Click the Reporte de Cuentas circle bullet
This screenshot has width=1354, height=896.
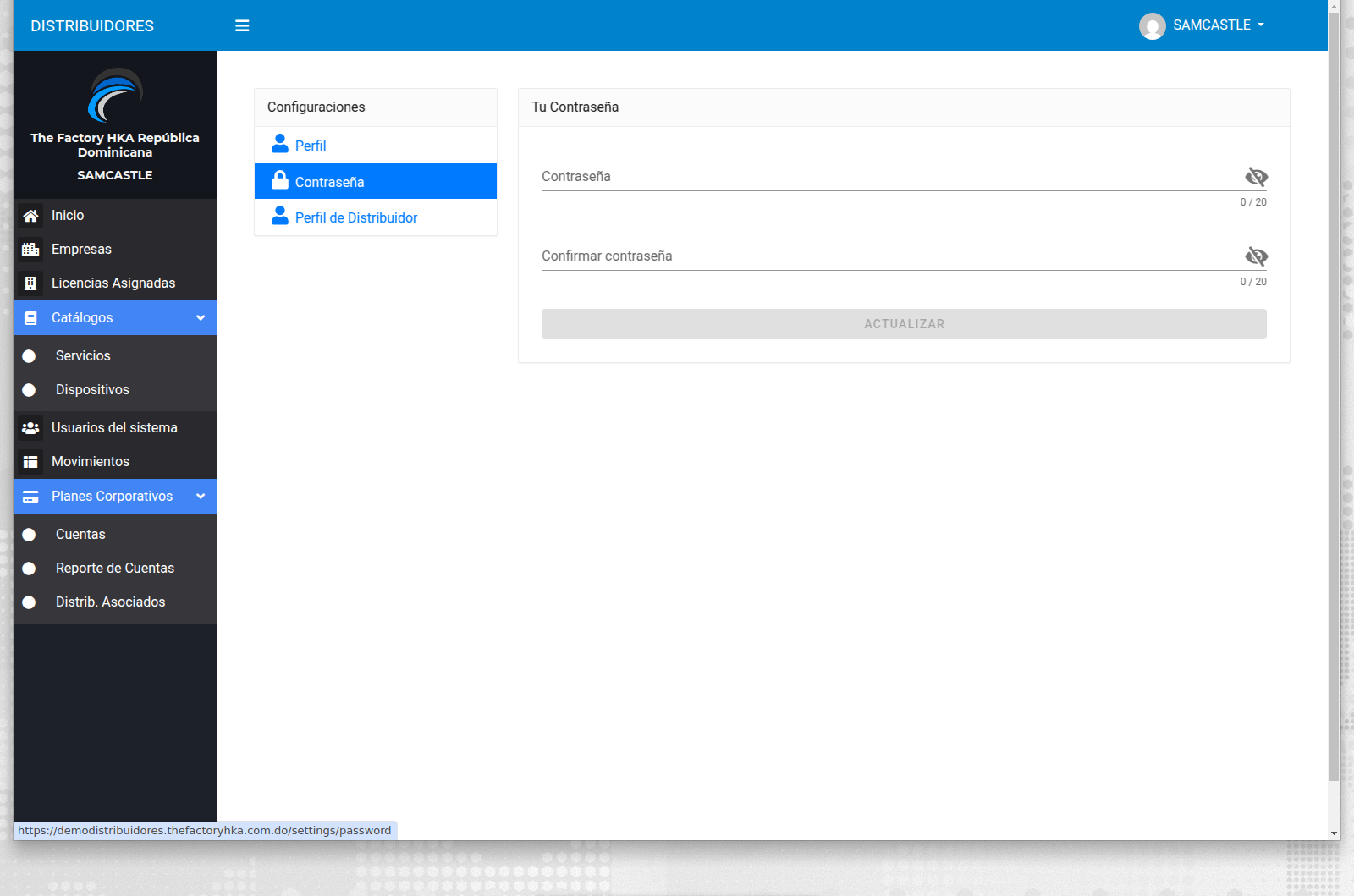tap(29, 569)
